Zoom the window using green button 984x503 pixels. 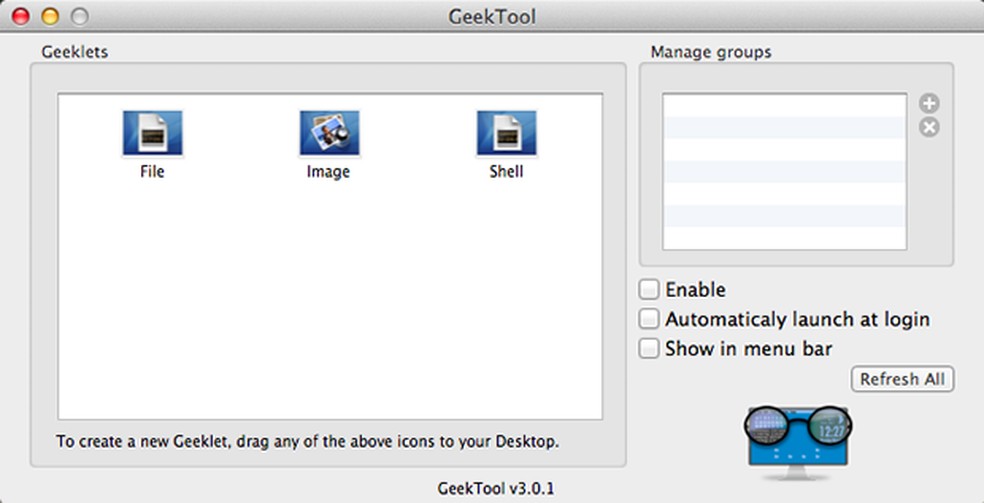78,16
